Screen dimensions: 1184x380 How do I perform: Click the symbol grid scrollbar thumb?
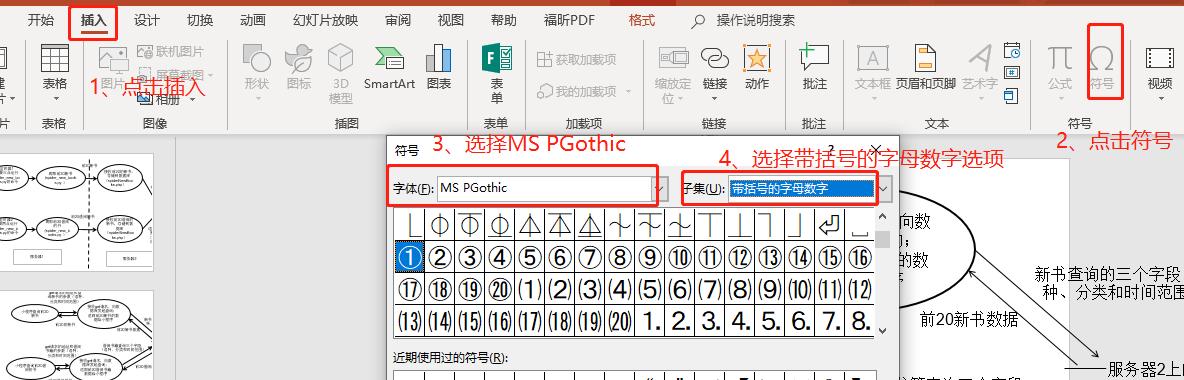[x=882, y=239]
